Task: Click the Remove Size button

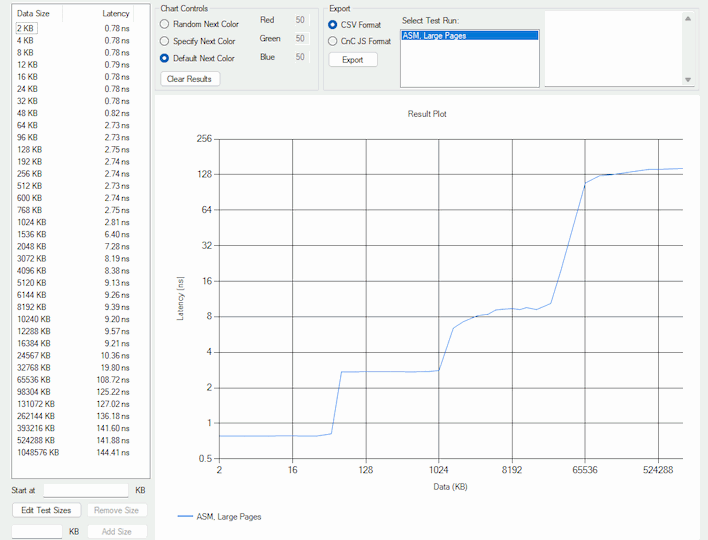Action: (116, 510)
